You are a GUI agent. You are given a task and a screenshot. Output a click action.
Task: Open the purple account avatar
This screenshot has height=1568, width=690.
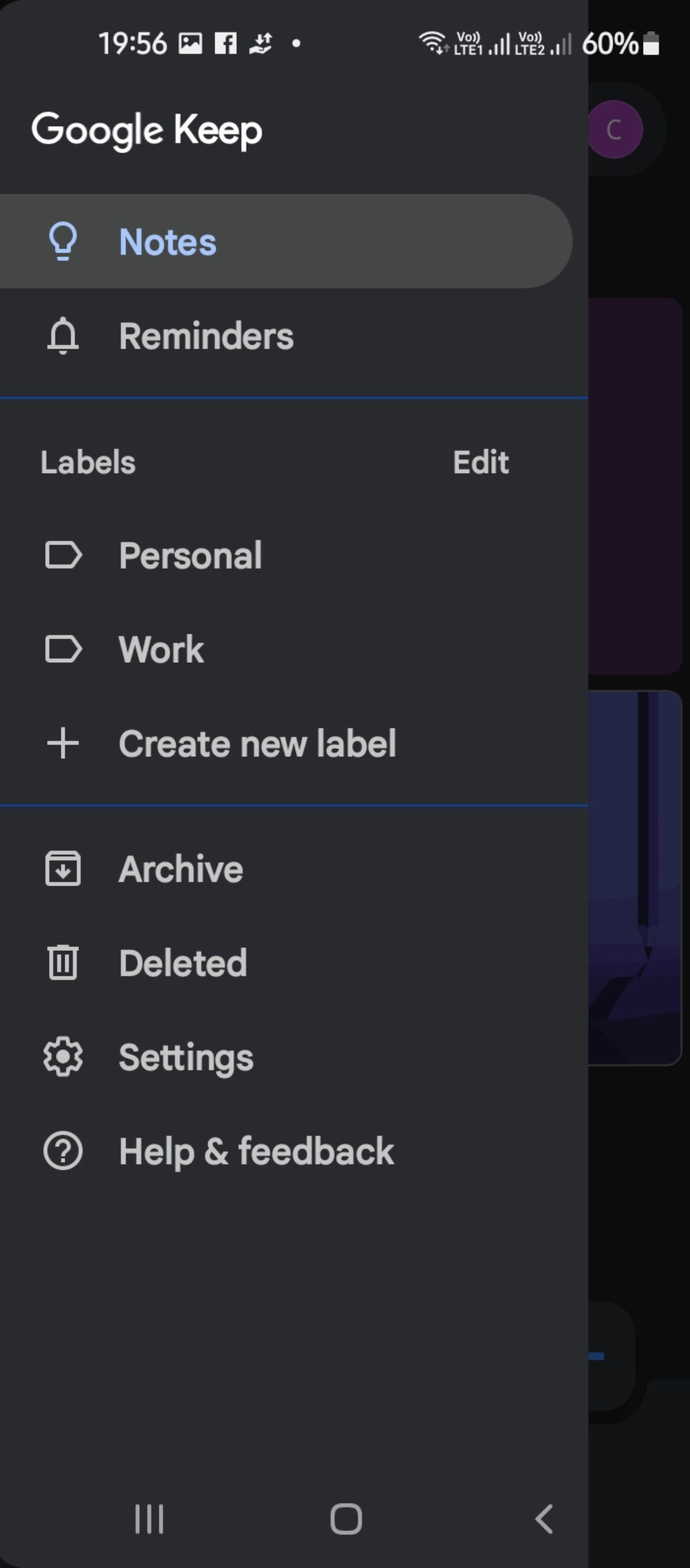614,130
